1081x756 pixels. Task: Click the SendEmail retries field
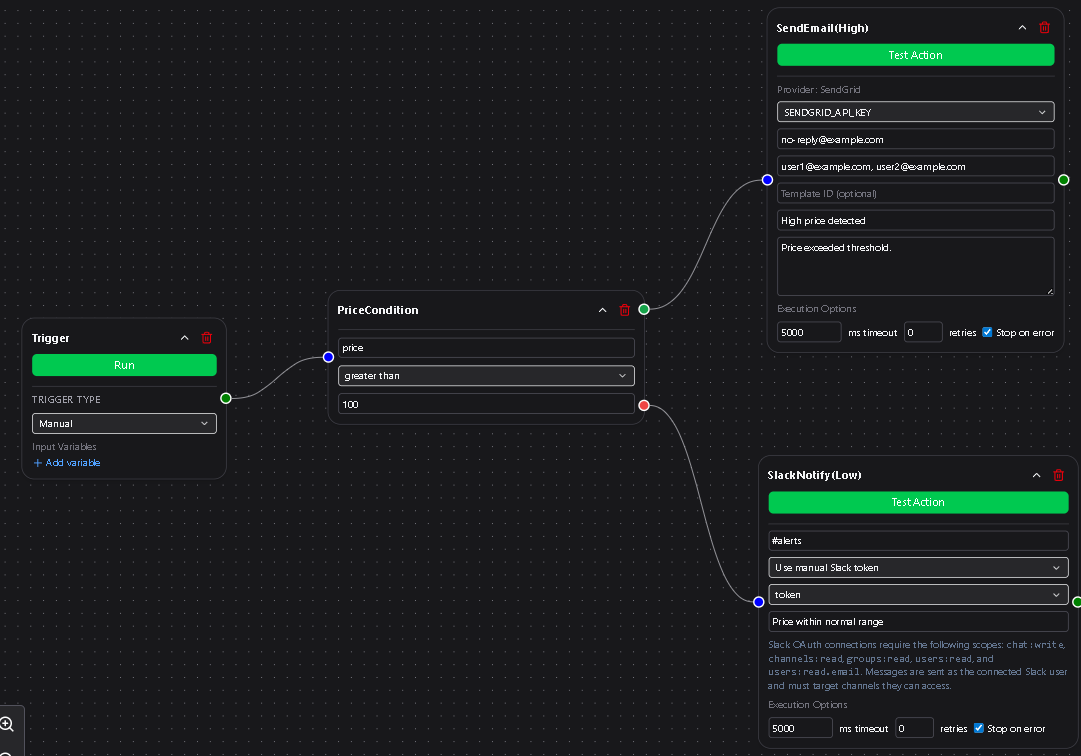click(x=923, y=332)
